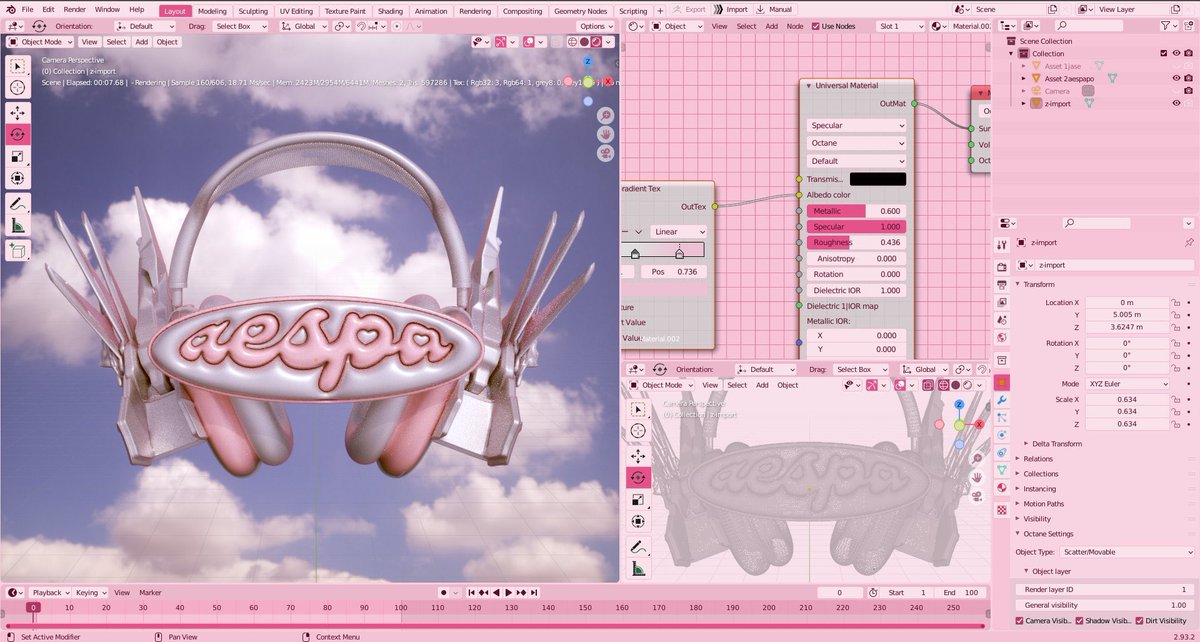Select the Rotate tool in main viewport
Viewport: 1200px width, 642px height.
[18, 134]
